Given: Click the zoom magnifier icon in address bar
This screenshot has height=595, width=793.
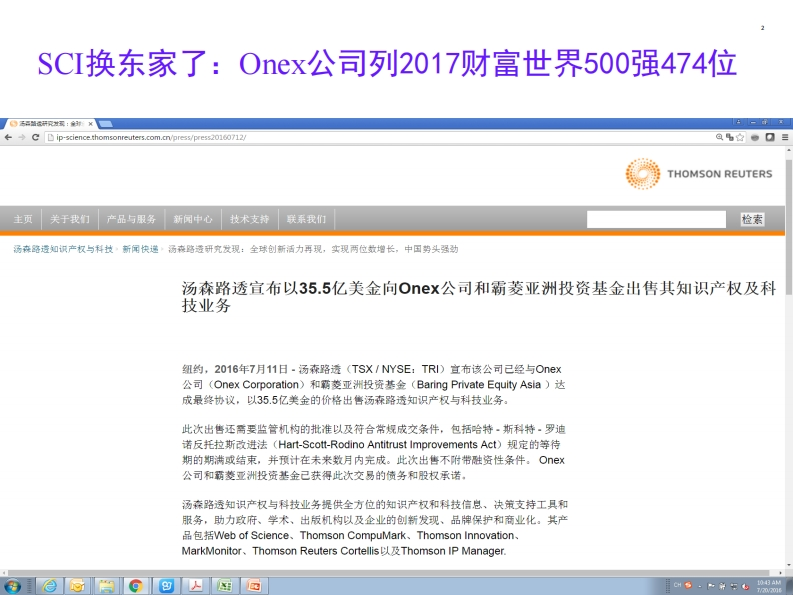Looking at the screenshot, I should pyautogui.click(x=719, y=137).
